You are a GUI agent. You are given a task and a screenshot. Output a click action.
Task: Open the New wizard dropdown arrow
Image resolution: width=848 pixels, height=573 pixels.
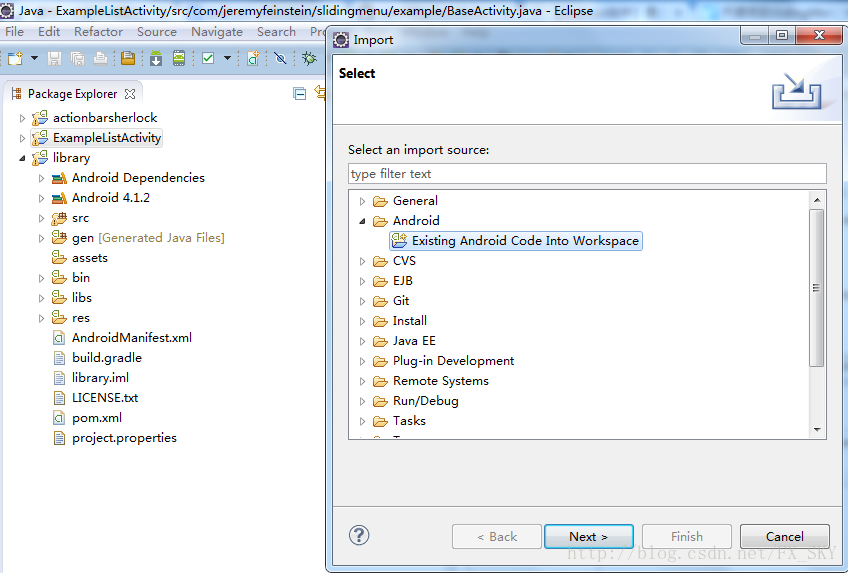(x=34, y=58)
